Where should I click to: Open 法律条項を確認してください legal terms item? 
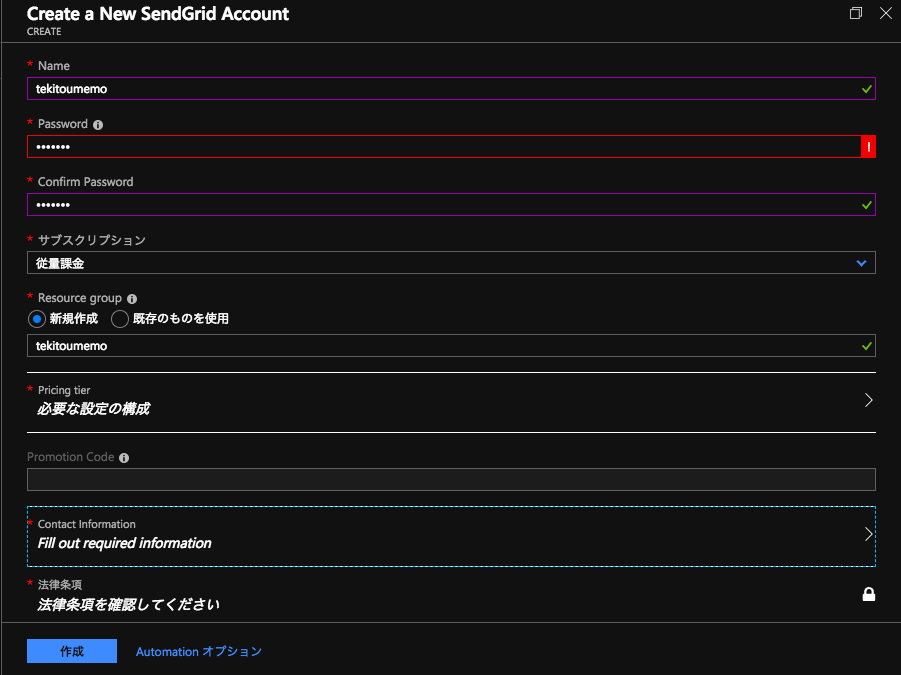[x=129, y=604]
